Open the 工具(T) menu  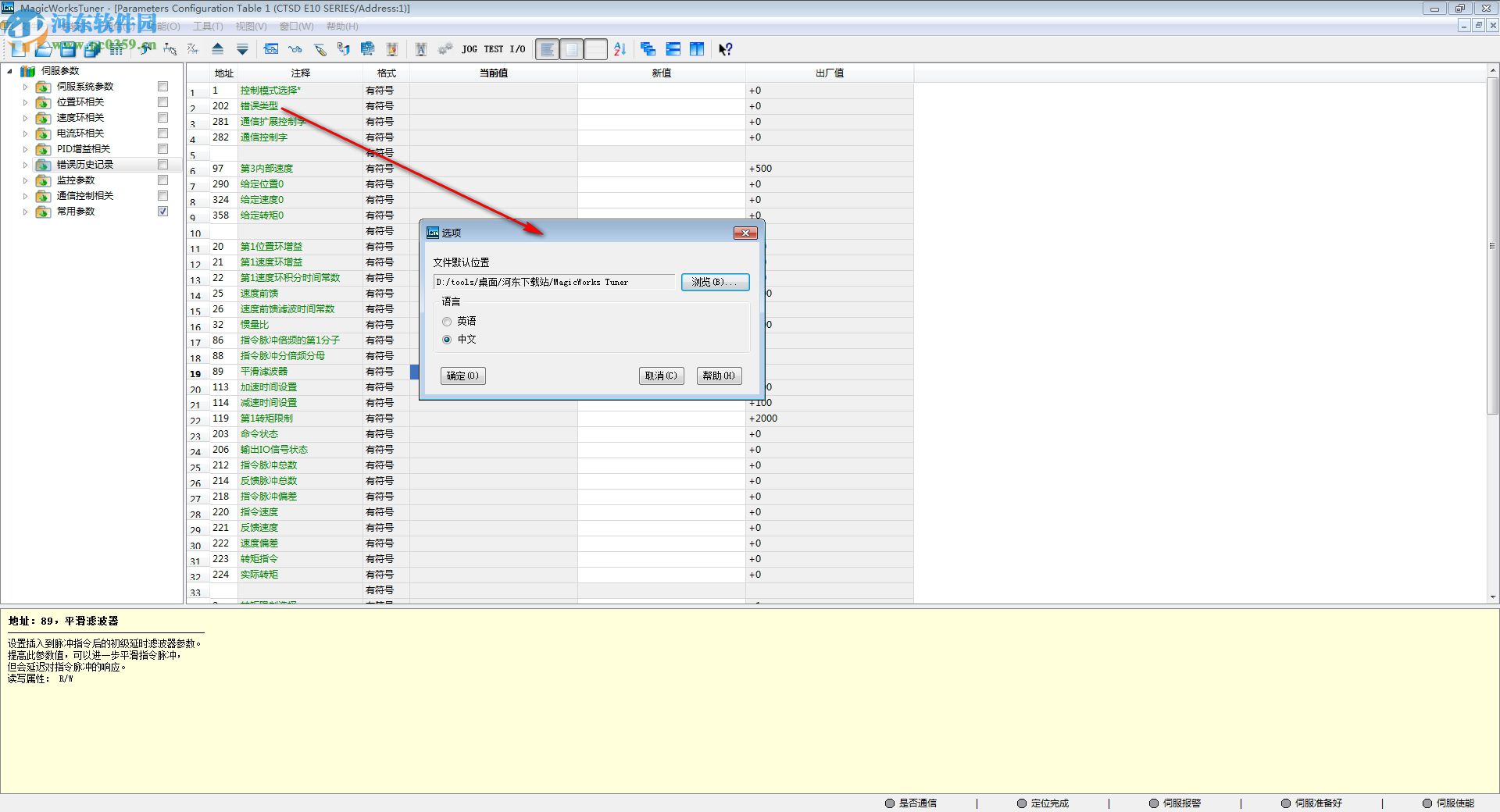(x=208, y=27)
